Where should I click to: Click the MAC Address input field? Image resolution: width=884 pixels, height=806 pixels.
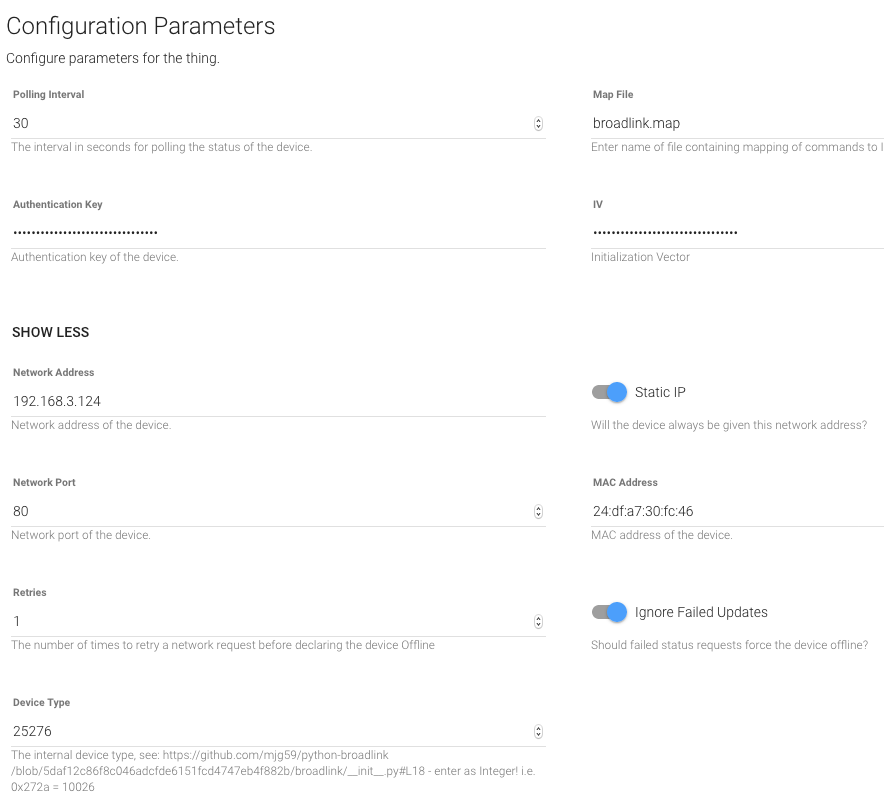coord(736,512)
